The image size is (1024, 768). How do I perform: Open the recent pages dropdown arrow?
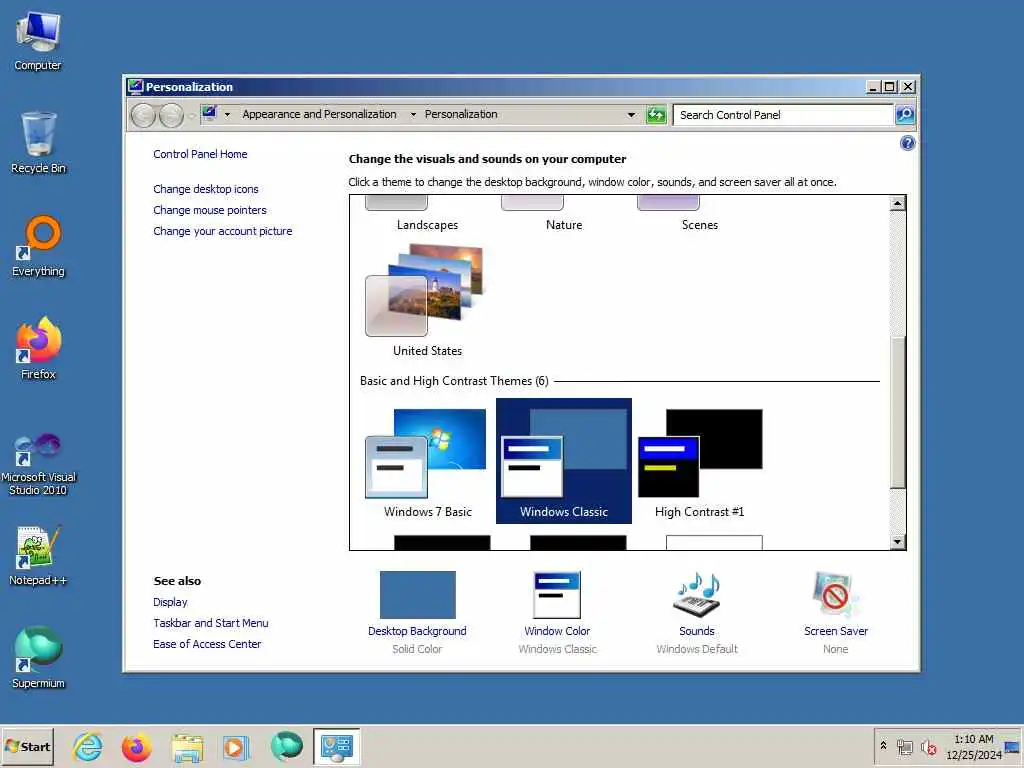pyautogui.click(x=192, y=116)
